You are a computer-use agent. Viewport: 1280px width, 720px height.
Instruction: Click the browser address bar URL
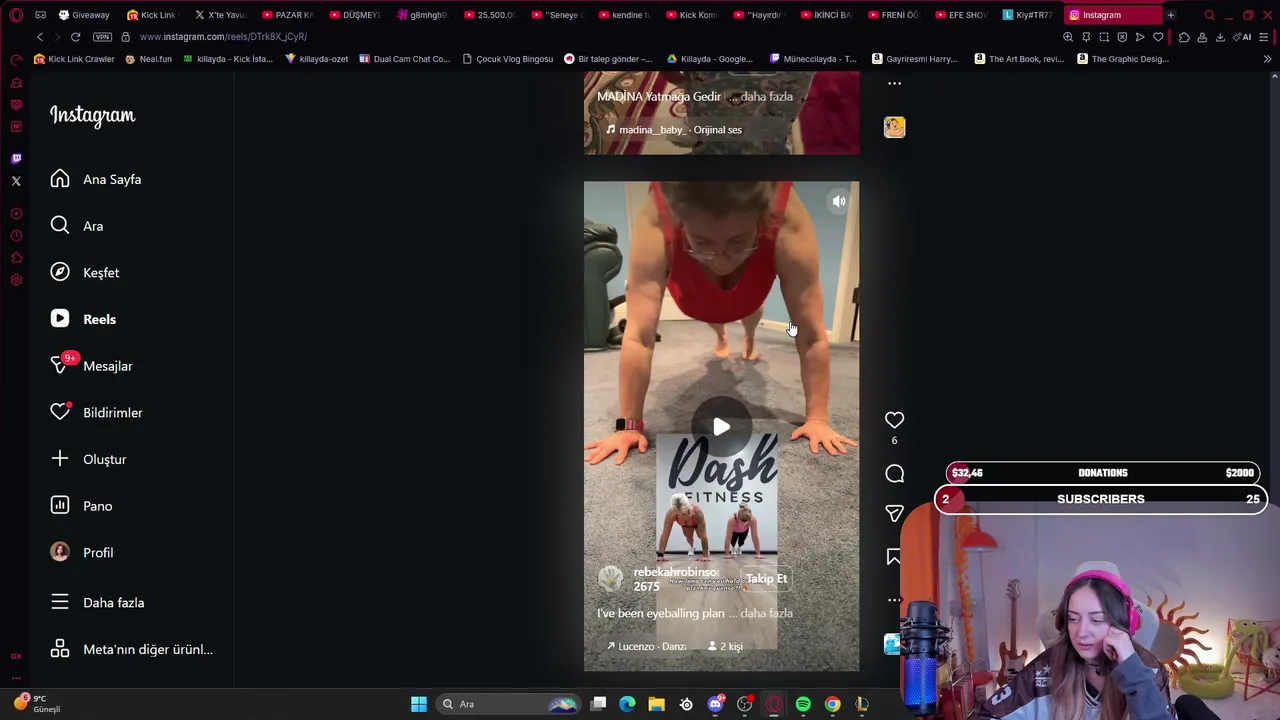(x=223, y=37)
